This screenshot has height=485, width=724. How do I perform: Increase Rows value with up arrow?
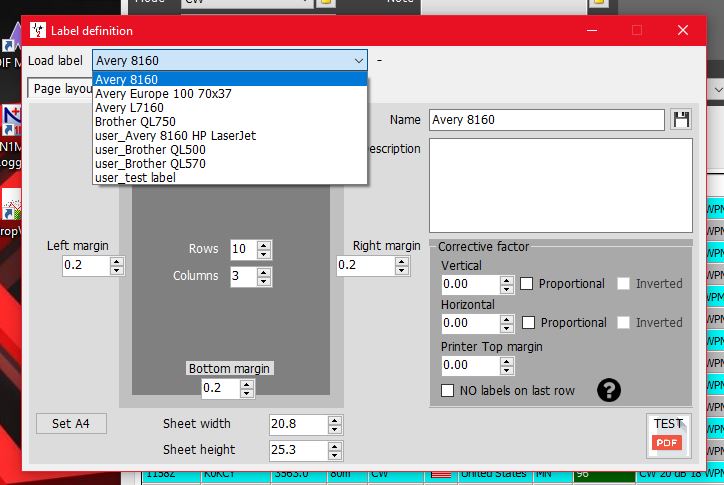point(264,245)
